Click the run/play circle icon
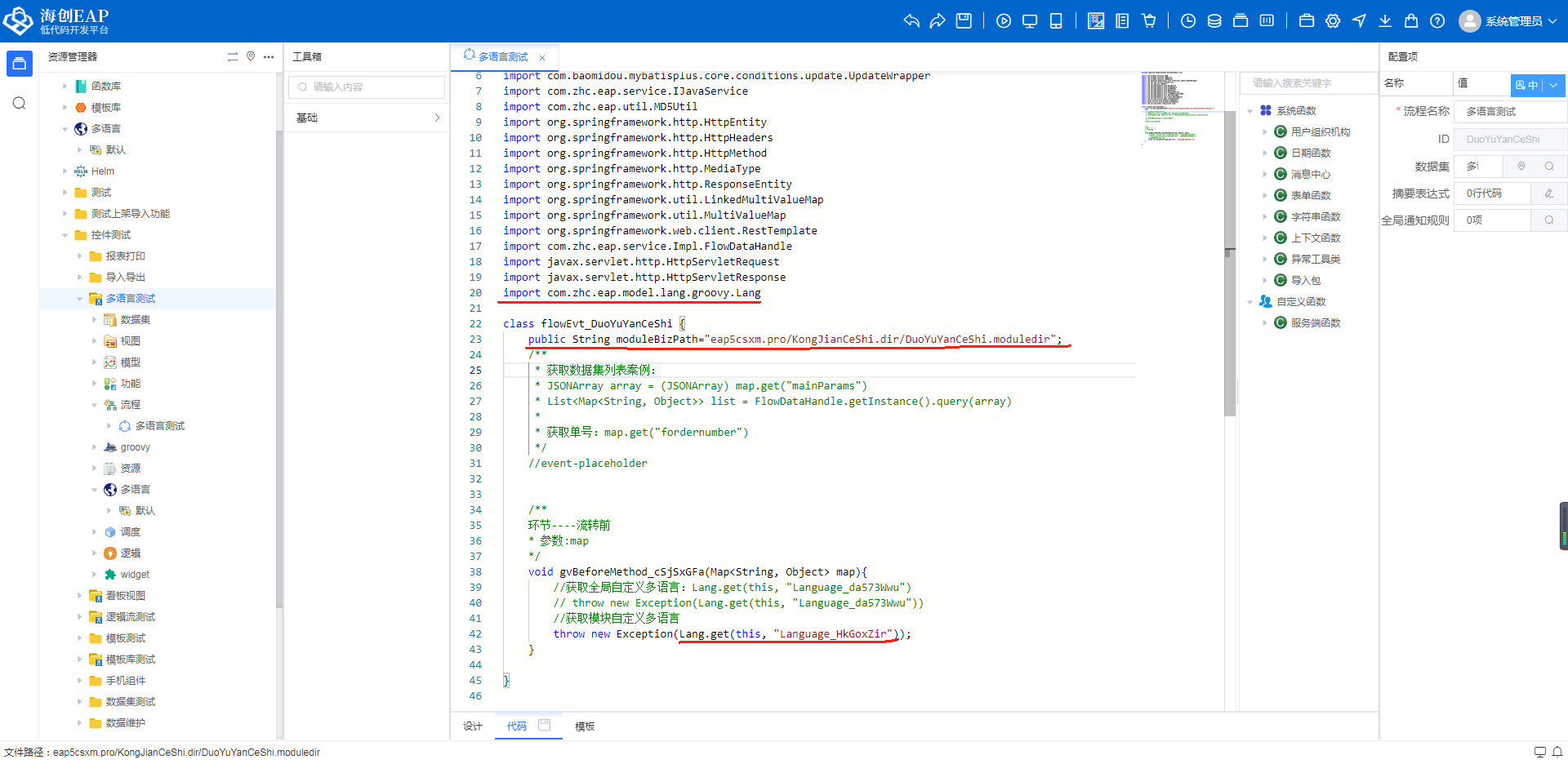 coord(1004,21)
